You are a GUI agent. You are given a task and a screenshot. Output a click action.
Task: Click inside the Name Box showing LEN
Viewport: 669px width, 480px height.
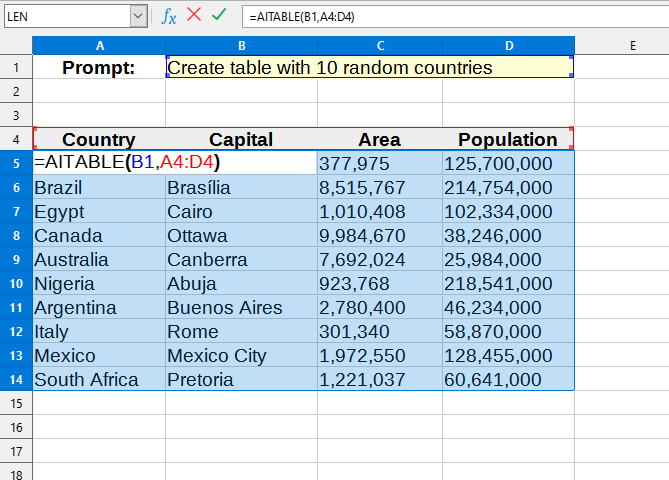[65, 16]
